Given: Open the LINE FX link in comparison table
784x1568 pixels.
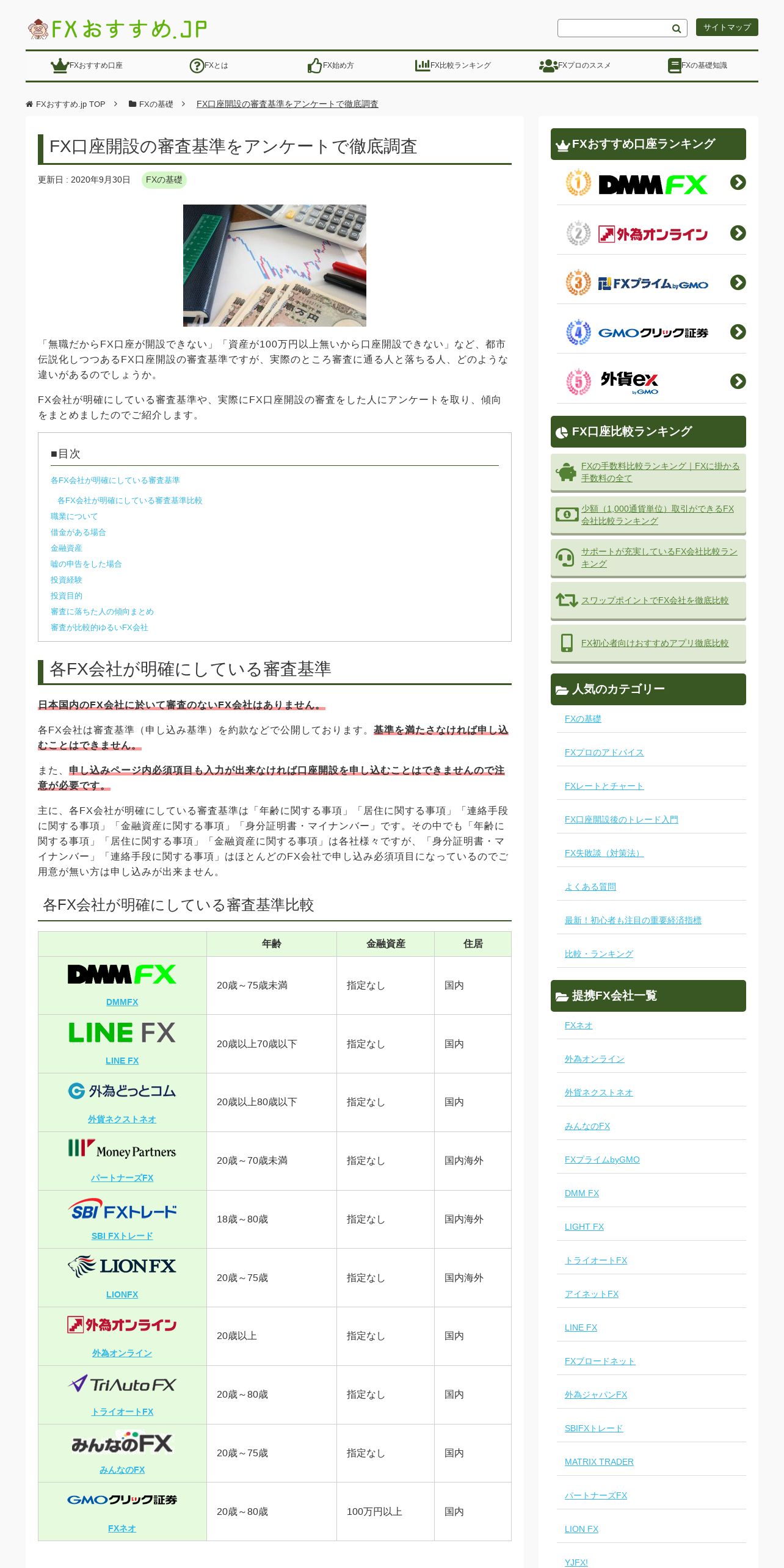Looking at the screenshot, I should (122, 1061).
